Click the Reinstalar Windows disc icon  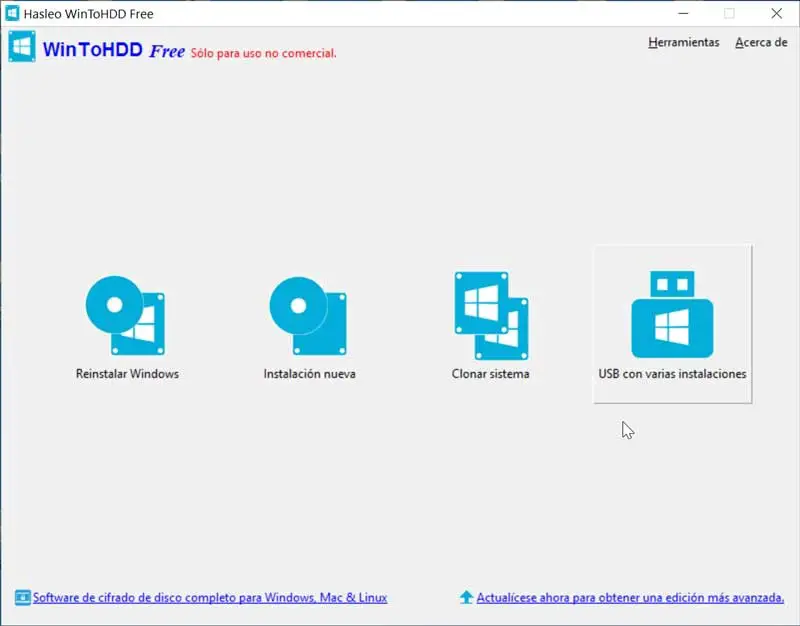[x=126, y=315]
